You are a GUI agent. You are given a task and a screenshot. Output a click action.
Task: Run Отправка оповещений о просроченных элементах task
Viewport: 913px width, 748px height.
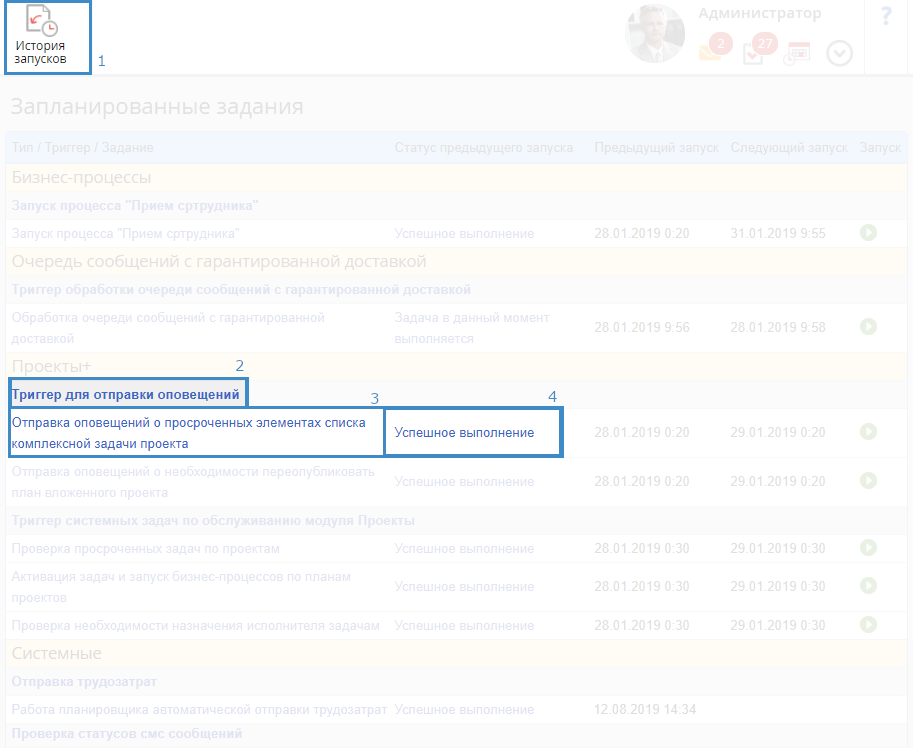click(868, 431)
